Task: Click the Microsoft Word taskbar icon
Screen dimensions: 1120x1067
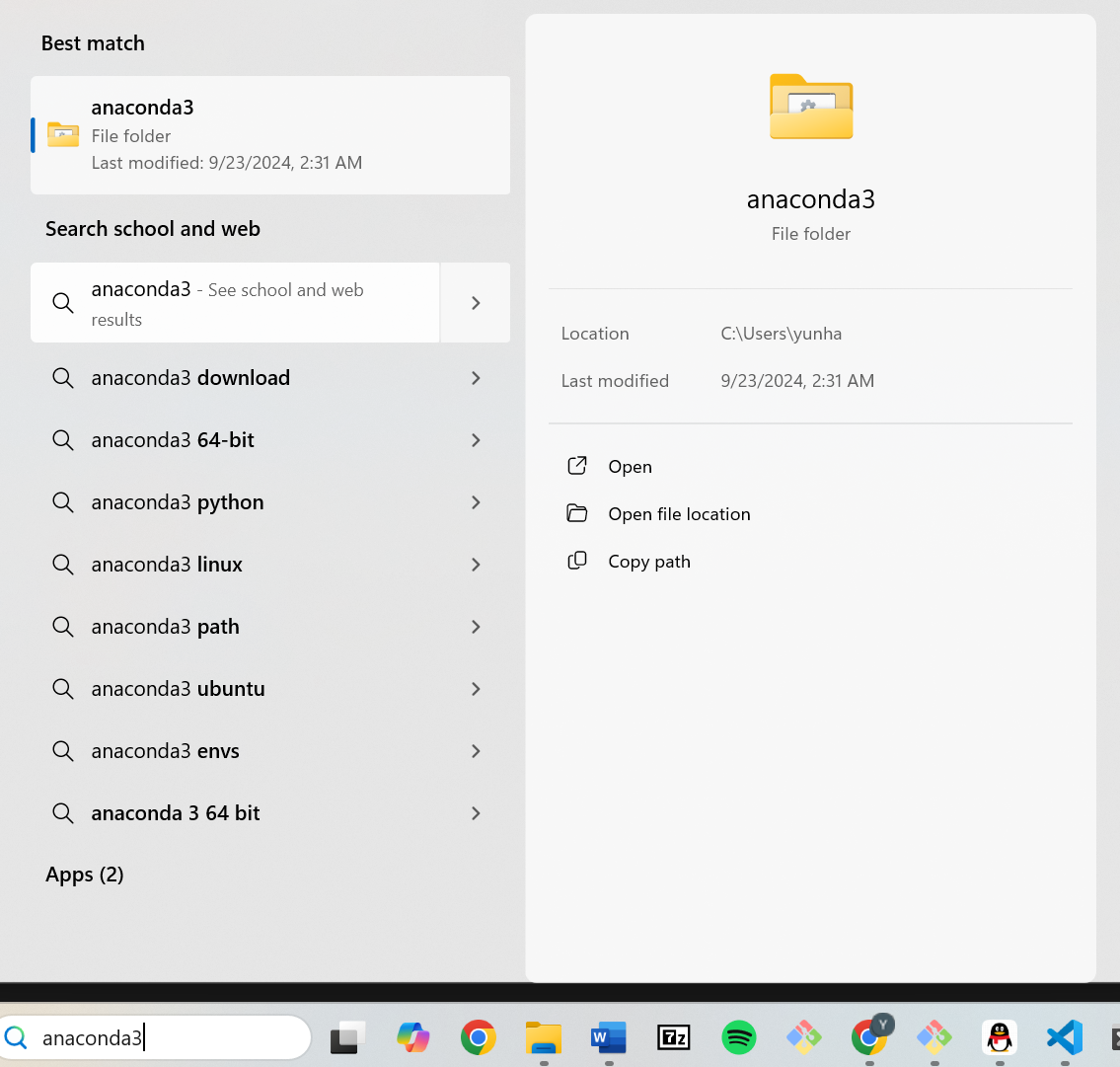Action: coord(609,1037)
